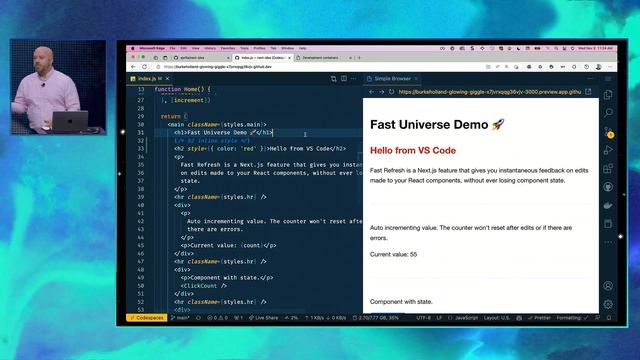Open the Search icon in activity bar
The image size is (640, 360).
608,113
